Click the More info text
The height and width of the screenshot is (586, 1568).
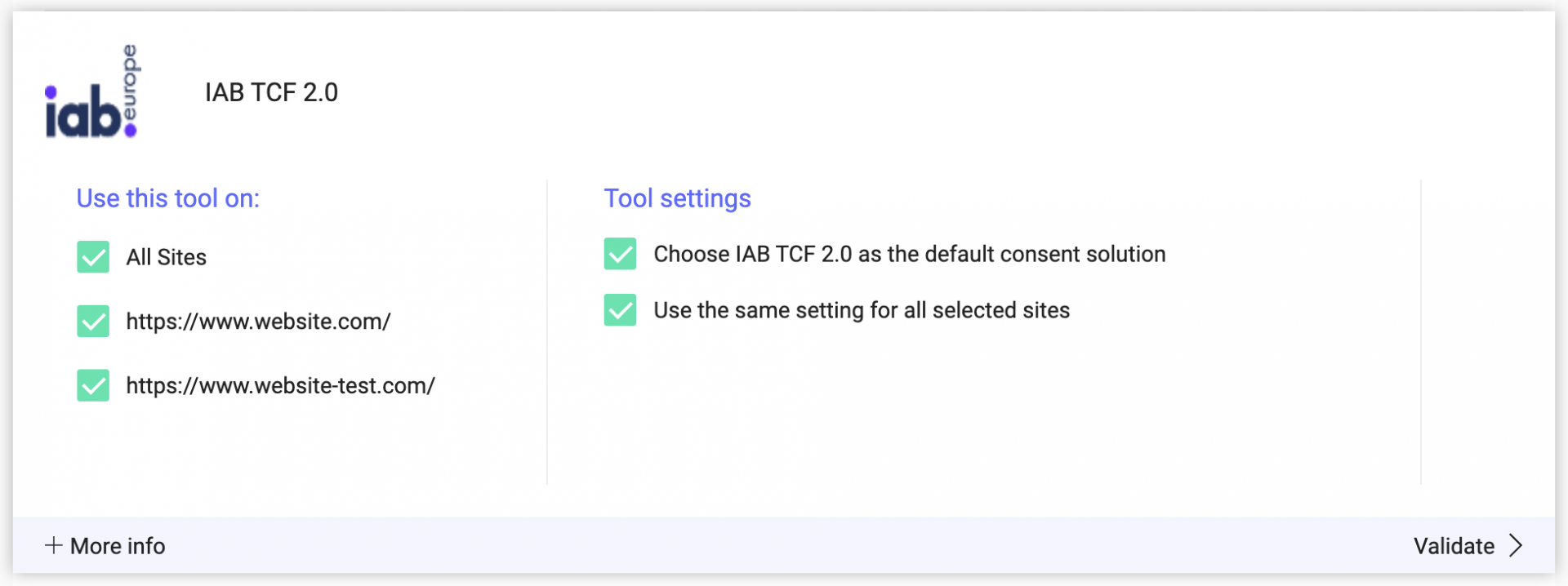click(118, 546)
